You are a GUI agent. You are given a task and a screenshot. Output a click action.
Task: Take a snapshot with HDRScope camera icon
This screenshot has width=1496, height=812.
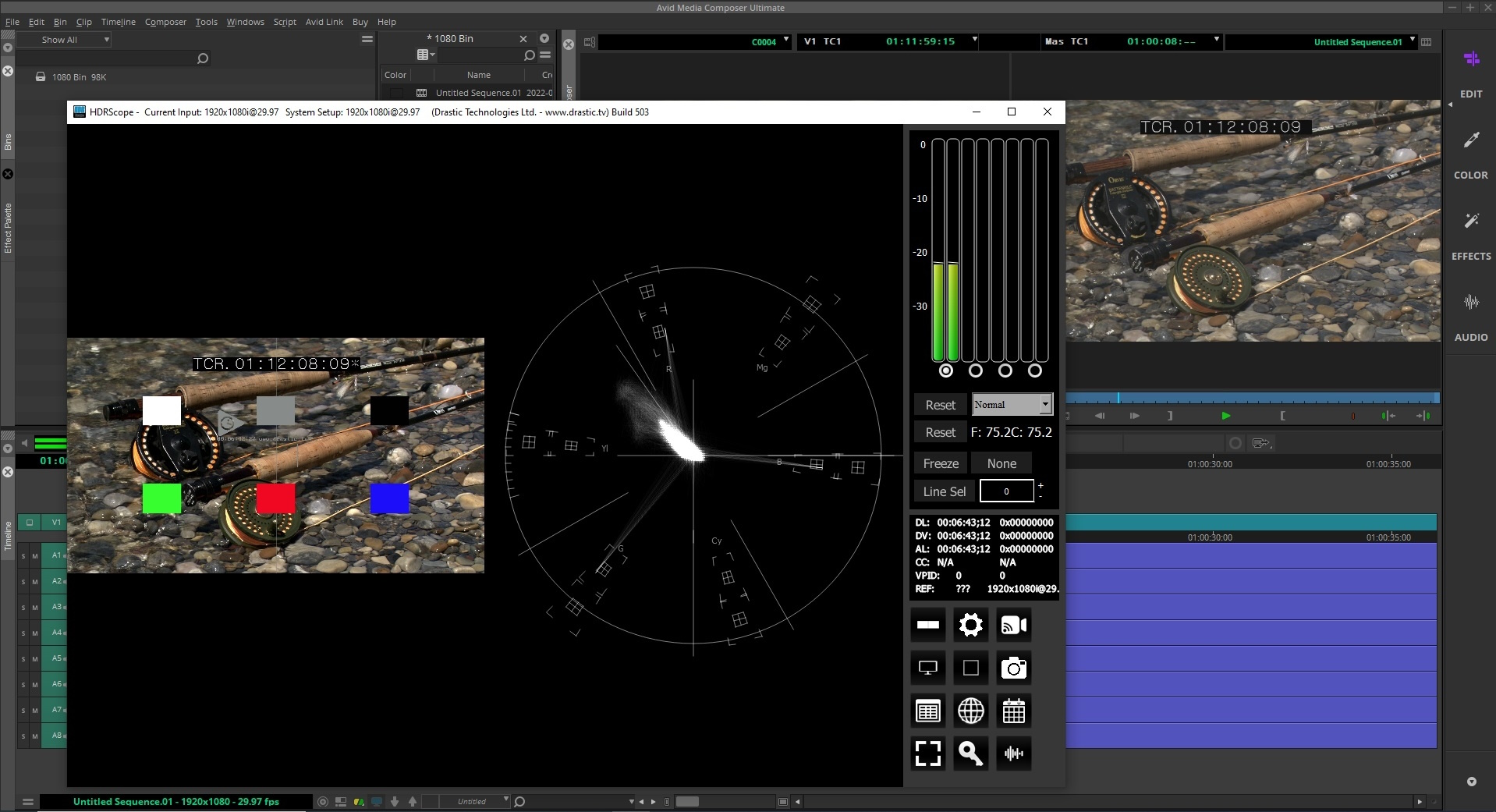click(x=1013, y=668)
